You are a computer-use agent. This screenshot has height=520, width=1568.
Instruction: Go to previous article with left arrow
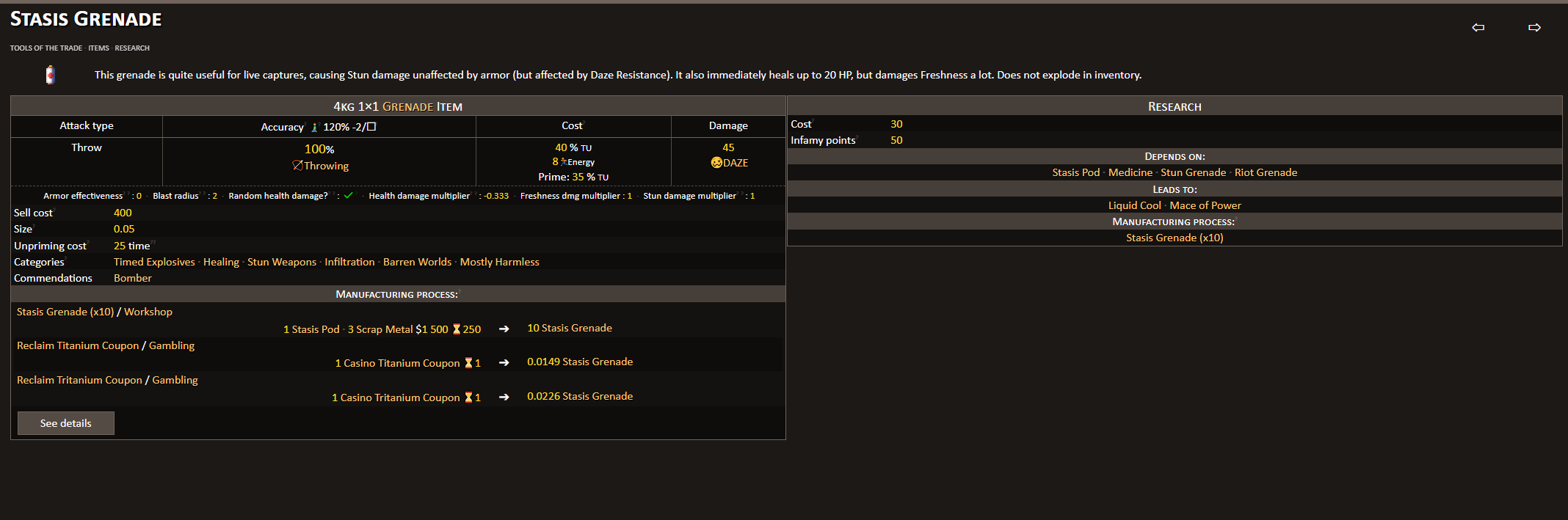pyautogui.click(x=1478, y=28)
